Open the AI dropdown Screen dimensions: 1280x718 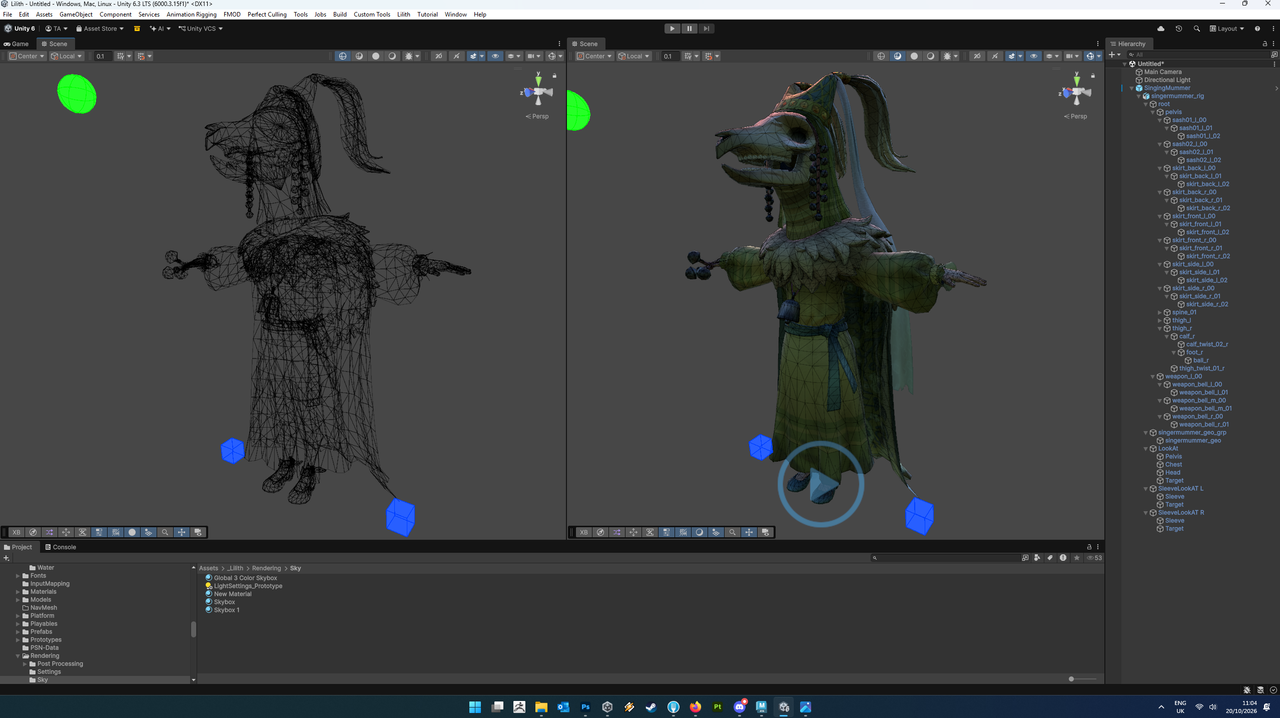click(x=160, y=29)
